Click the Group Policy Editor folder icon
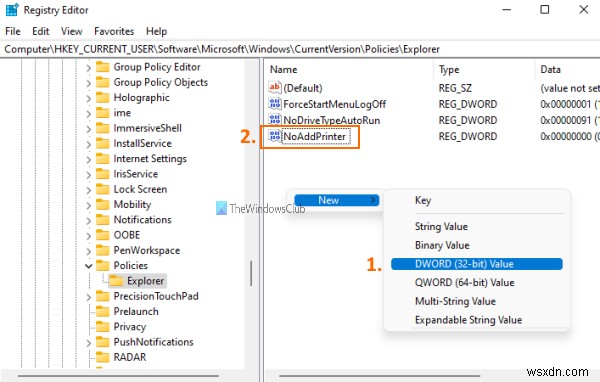This screenshot has width=600, height=382. [103, 67]
